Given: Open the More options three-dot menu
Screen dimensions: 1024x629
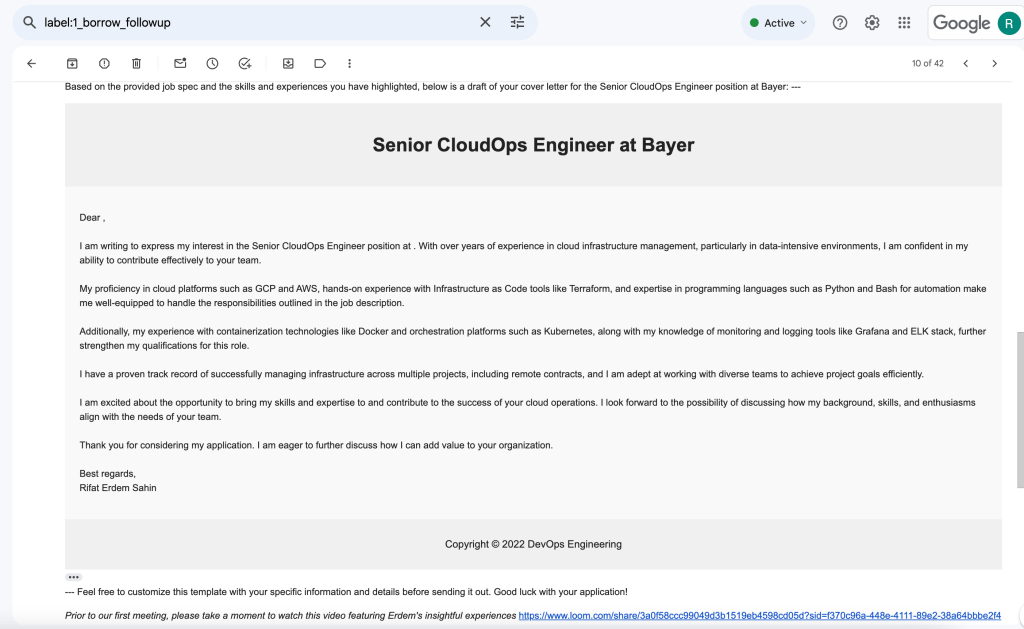Looking at the screenshot, I should coord(349,63).
